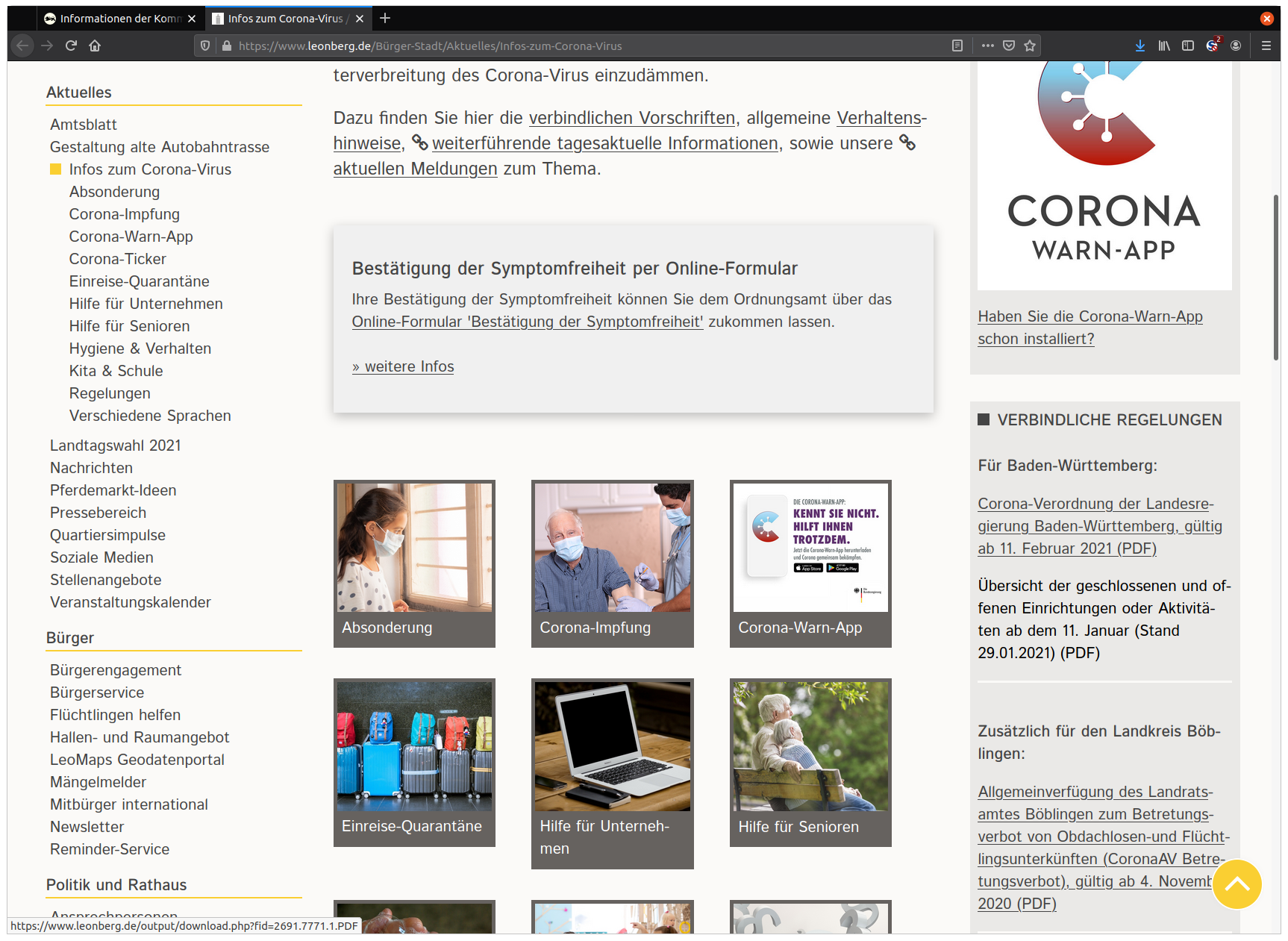Open Nachrichten in the sidebar
The width and height of the screenshot is (1288, 941).
[x=91, y=468]
